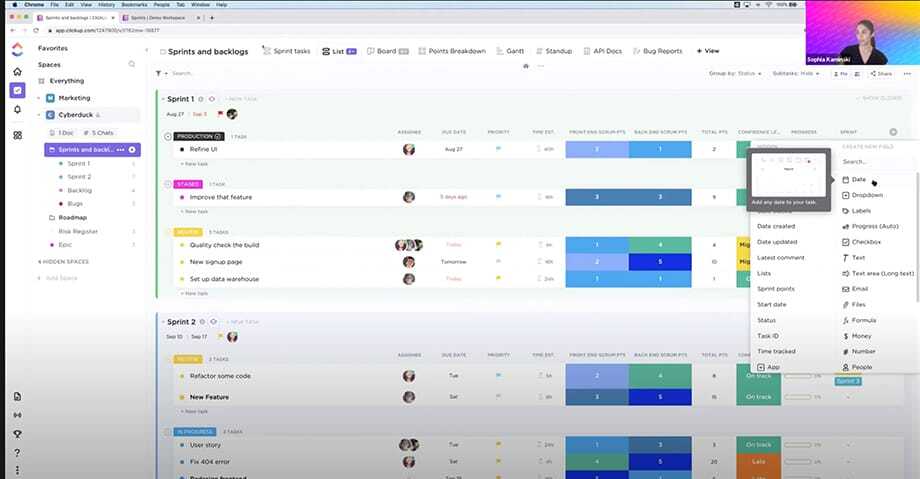Image resolution: width=920 pixels, height=479 pixels.
Task: Choose the Email field type
Action: click(855, 289)
